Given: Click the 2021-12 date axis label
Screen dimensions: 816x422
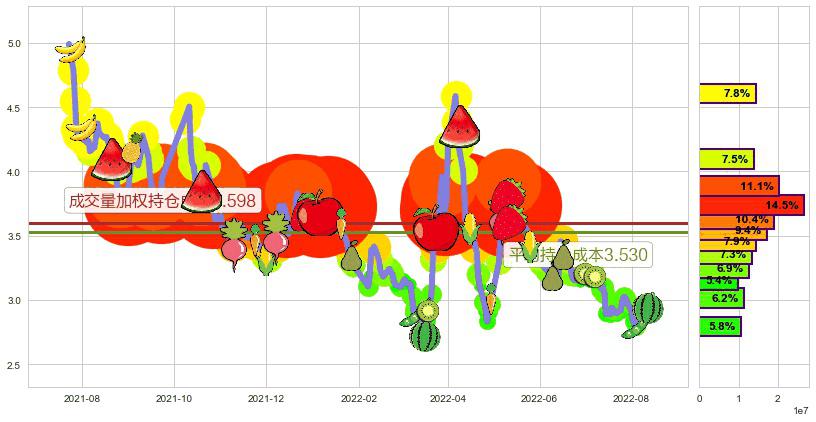Looking at the screenshot, I should tap(265, 397).
